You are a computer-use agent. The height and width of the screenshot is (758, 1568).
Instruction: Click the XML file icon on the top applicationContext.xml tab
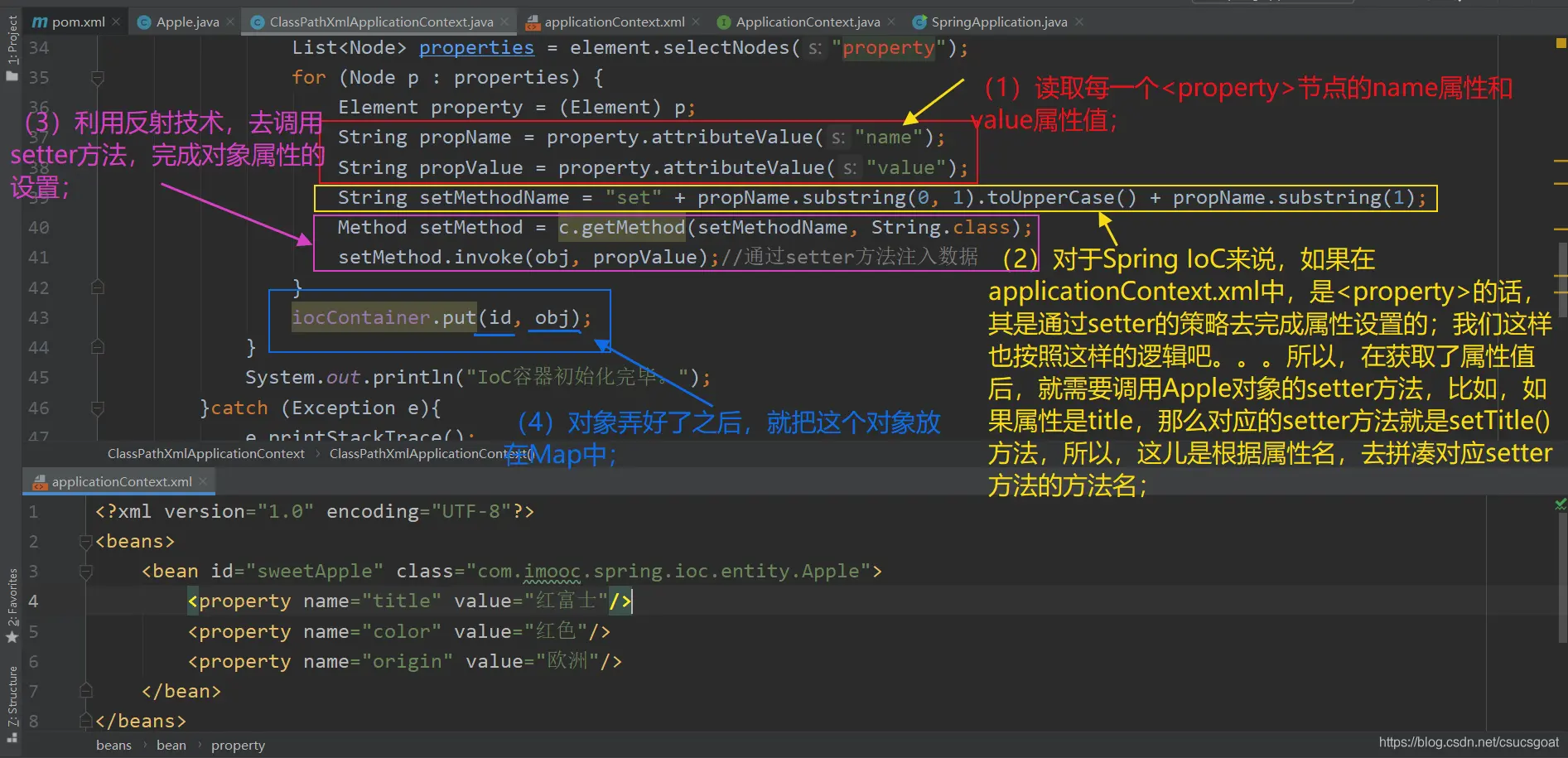(x=533, y=22)
